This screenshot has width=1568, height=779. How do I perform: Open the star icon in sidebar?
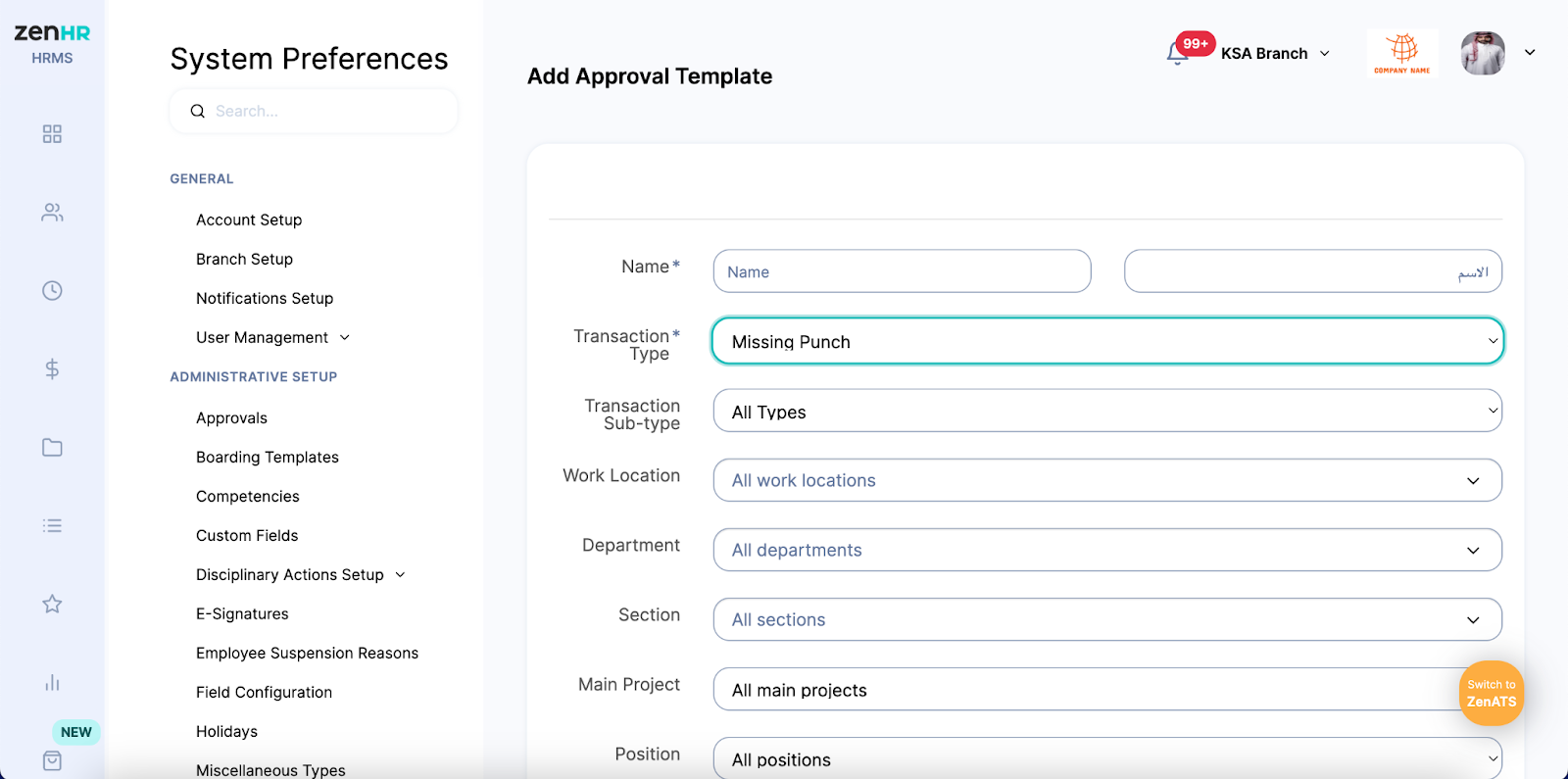tap(52, 605)
